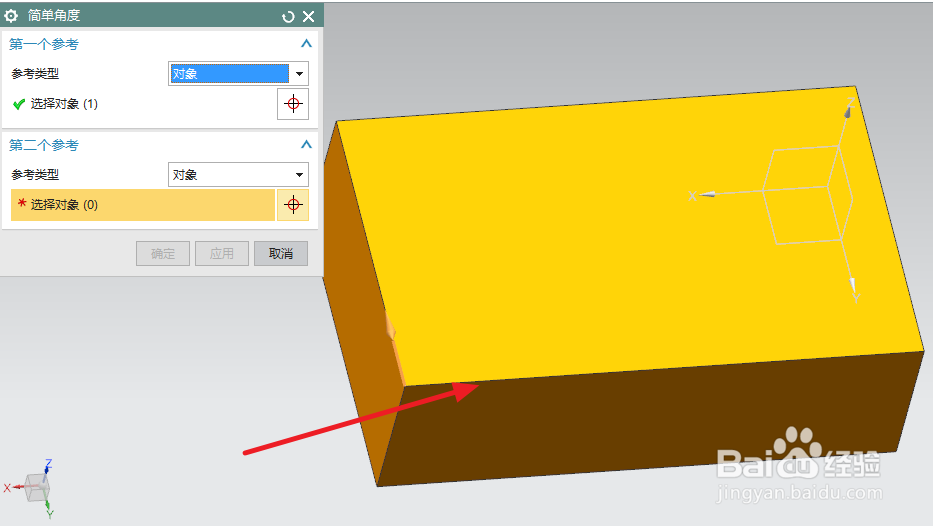This screenshot has width=933, height=526.
Task: Click the 第二个参考 section header
Action: click(43, 145)
